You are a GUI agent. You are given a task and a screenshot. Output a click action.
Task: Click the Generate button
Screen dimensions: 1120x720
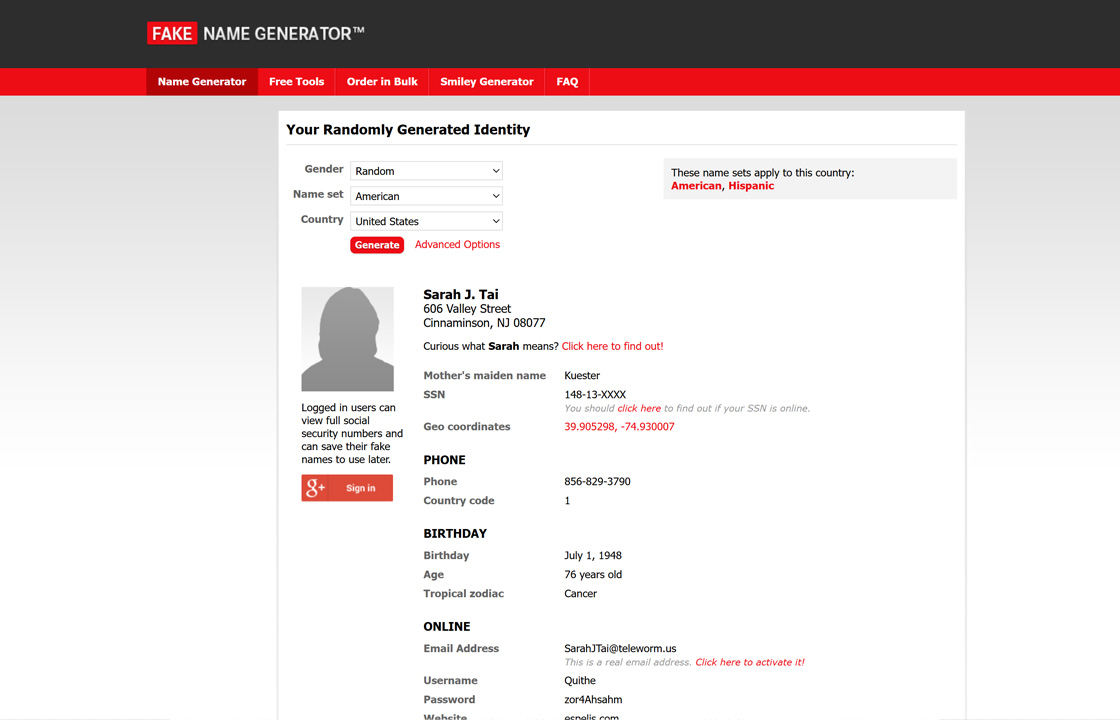click(377, 245)
